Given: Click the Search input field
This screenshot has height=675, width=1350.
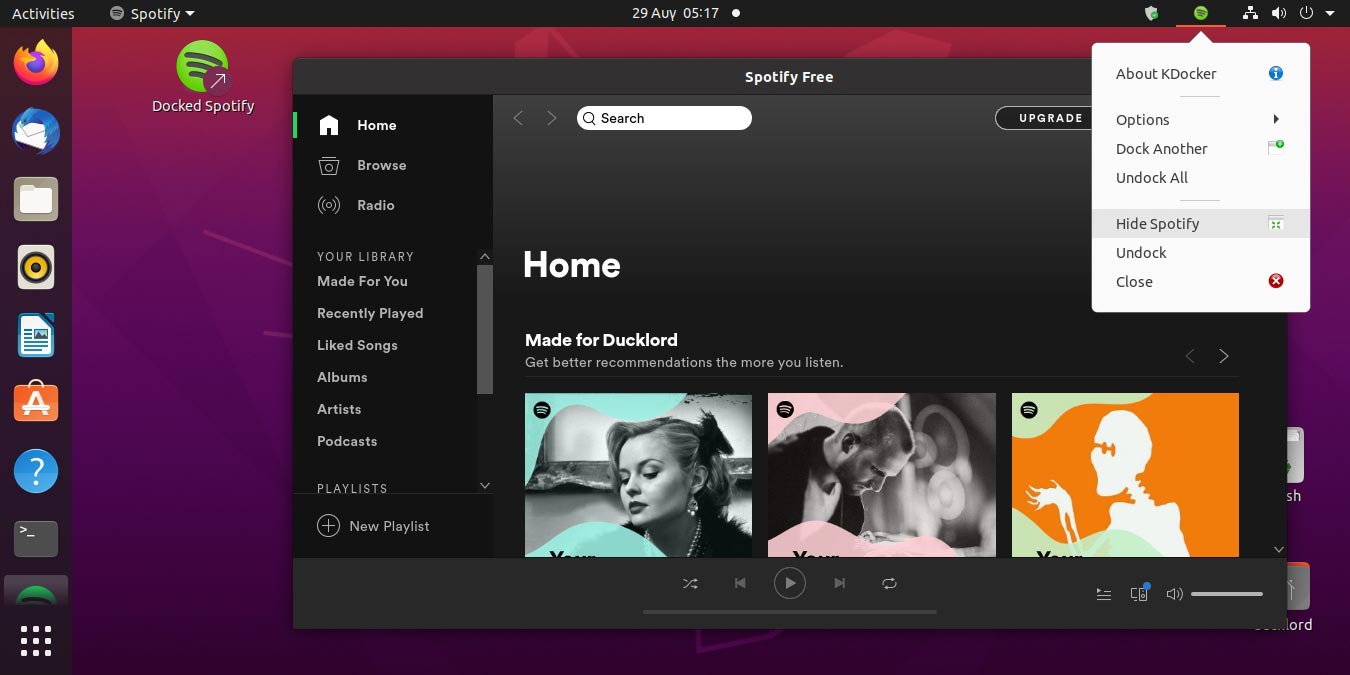Looking at the screenshot, I should point(664,118).
